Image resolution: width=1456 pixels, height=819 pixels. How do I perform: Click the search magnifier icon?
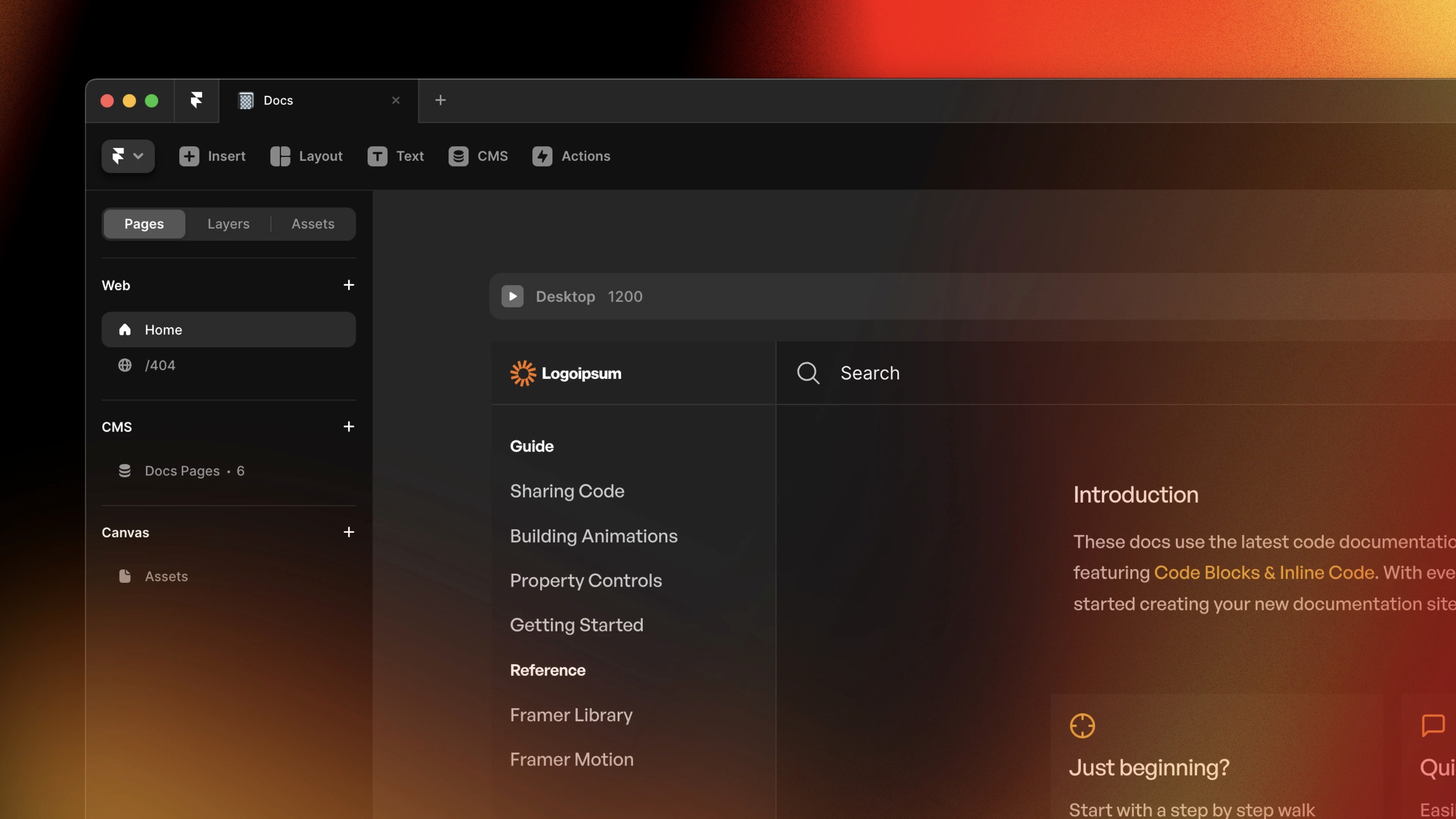(808, 373)
